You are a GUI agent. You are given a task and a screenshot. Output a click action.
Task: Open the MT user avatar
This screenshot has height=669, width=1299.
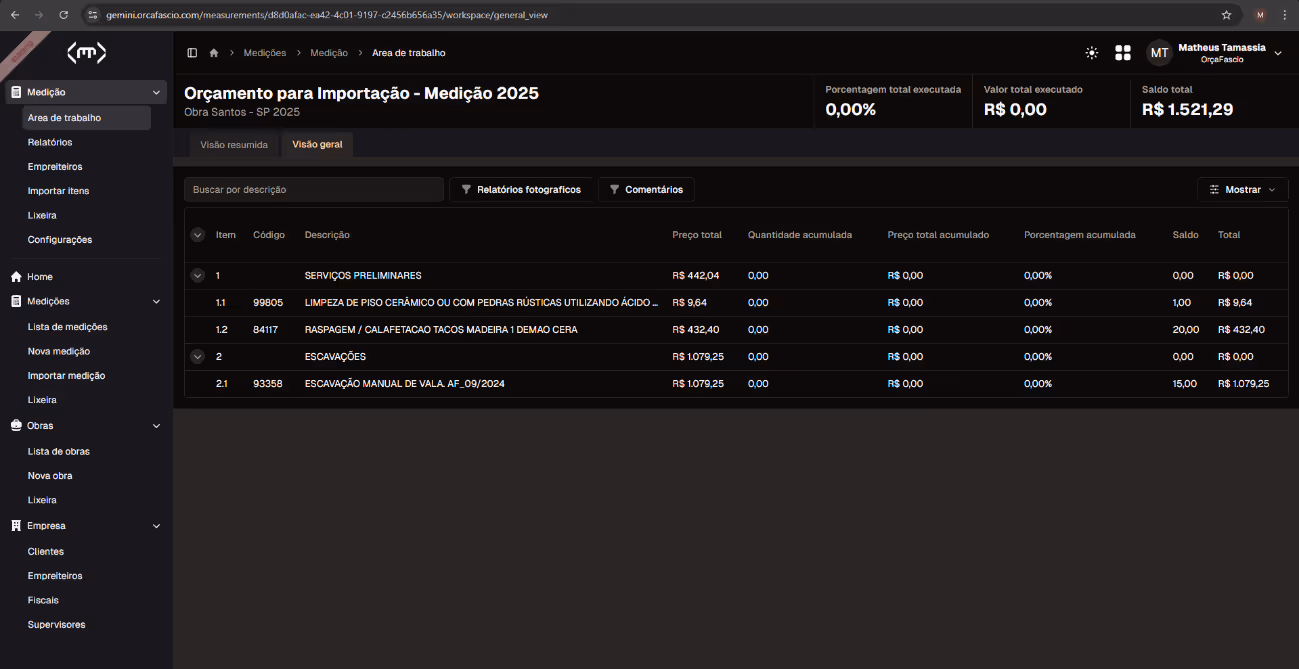click(1160, 53)
